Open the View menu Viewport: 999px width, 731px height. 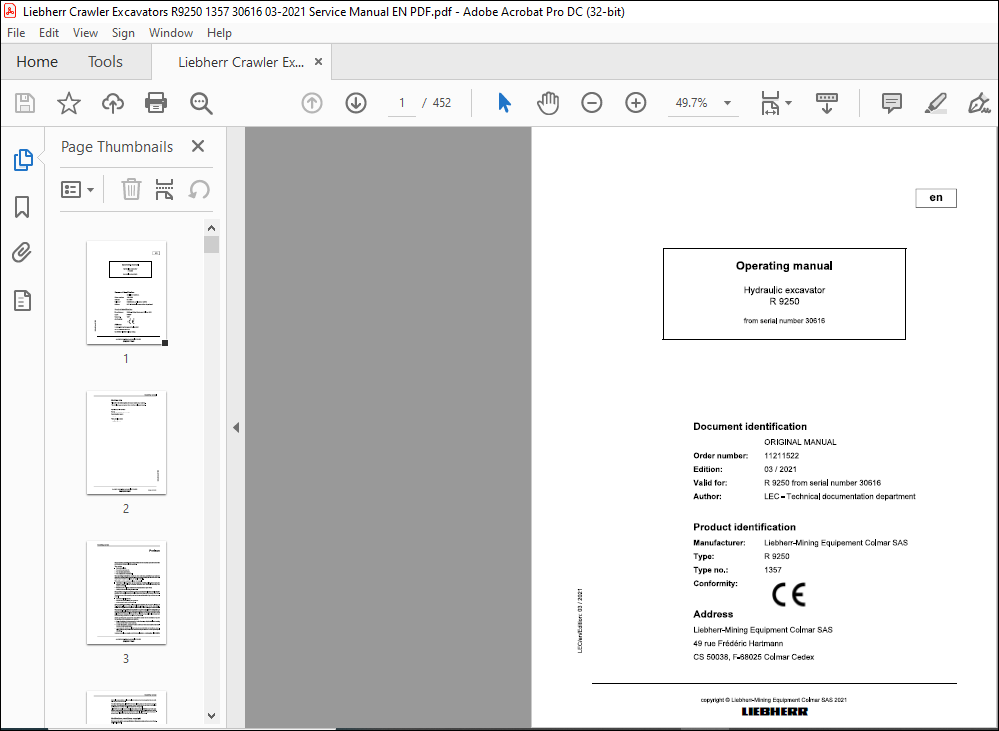pyautogui.click(x=85, y=33)
